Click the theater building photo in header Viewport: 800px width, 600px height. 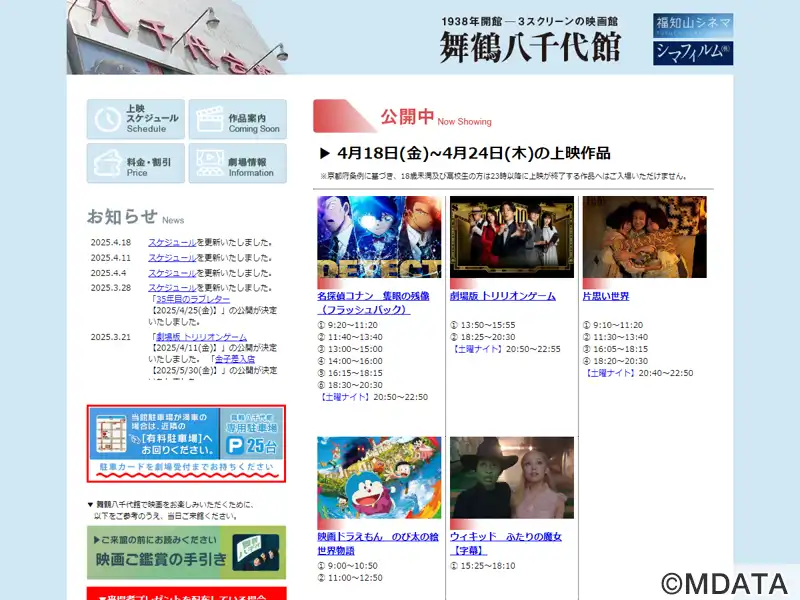178,37
